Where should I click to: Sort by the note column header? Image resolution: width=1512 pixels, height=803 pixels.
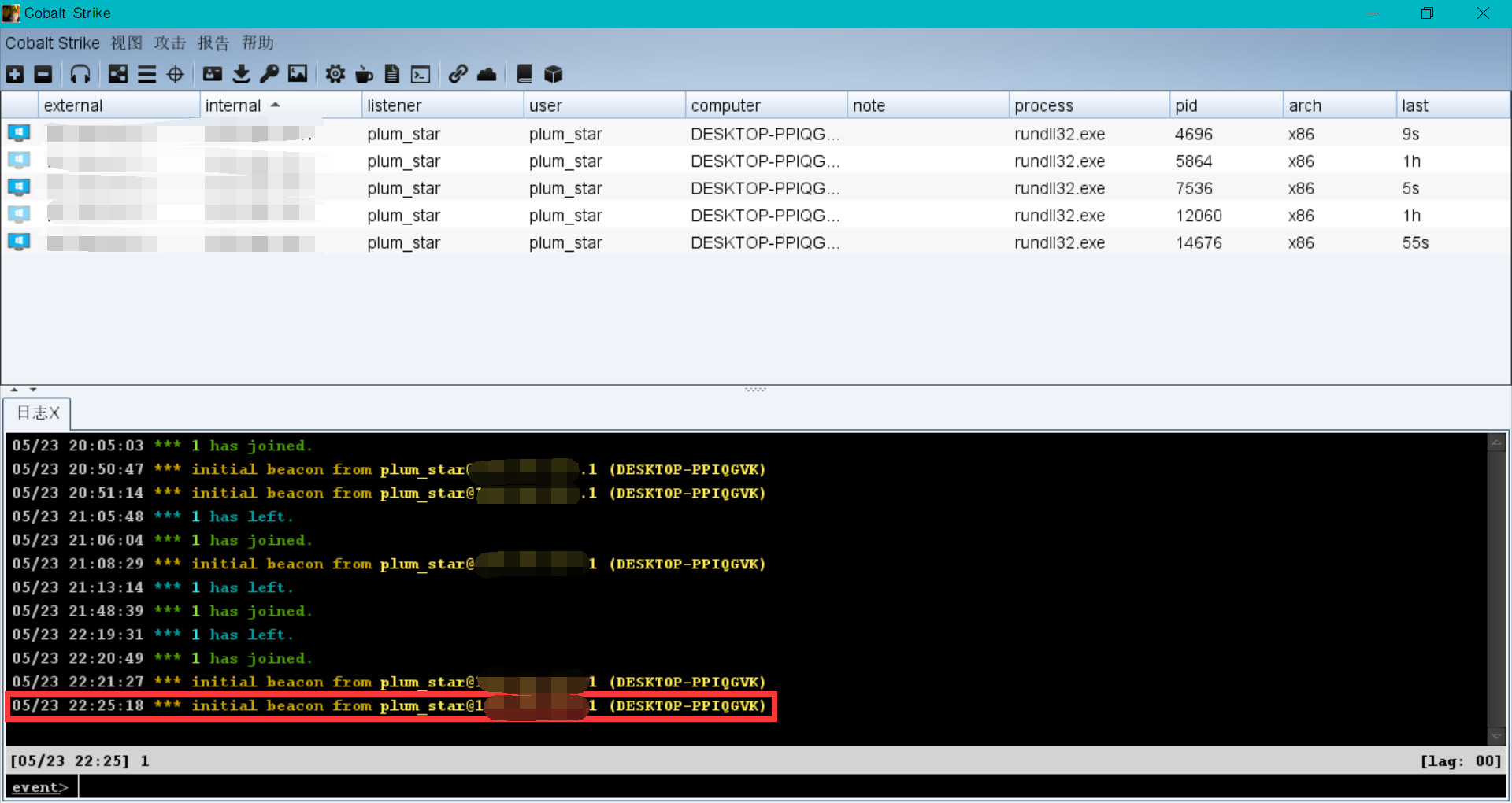click(928, 105)
